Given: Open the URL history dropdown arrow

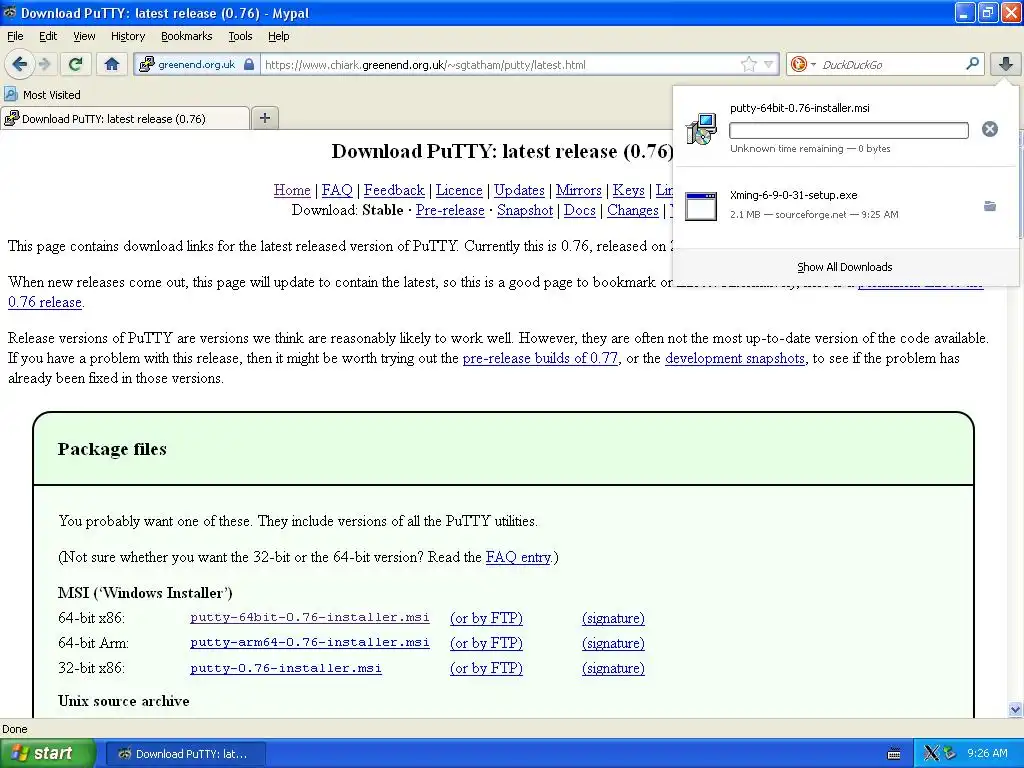Looking at the screenshot, I should (769, 64).
